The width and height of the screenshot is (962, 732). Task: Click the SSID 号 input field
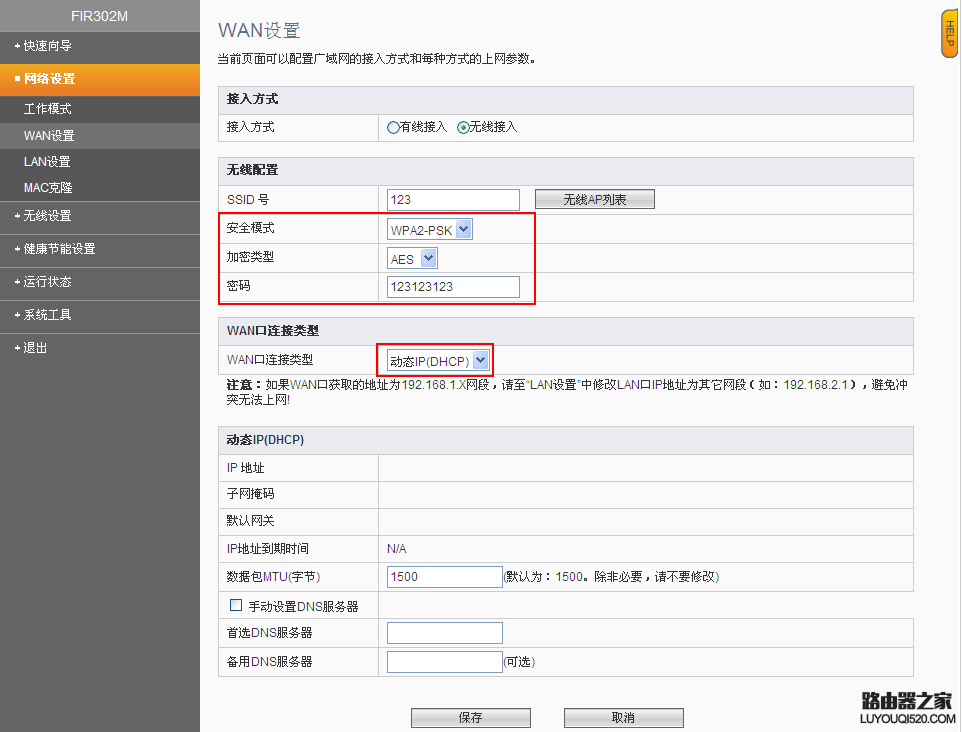pyautogui.click(x=453, y=200)
